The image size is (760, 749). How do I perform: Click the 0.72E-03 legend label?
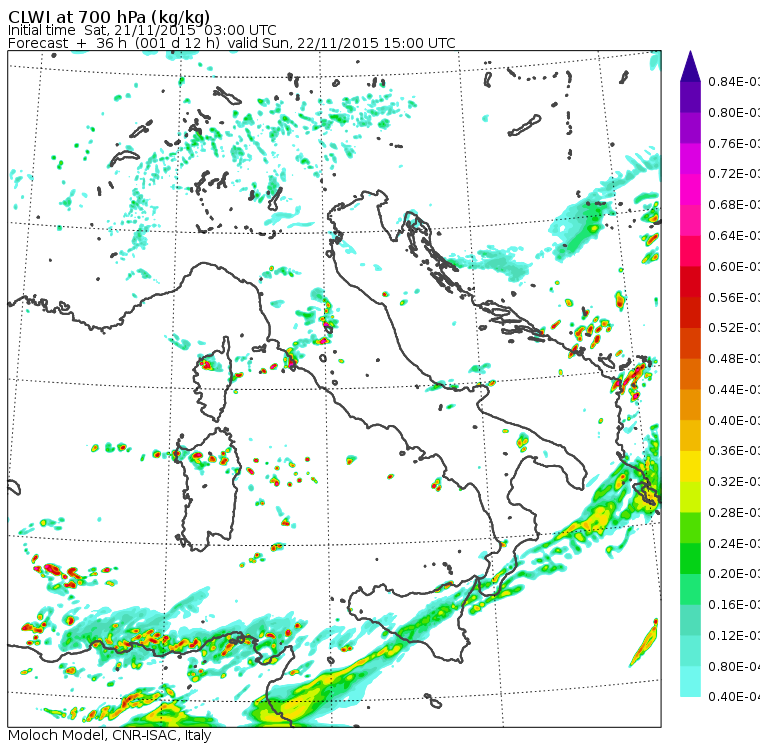[733, 174]
